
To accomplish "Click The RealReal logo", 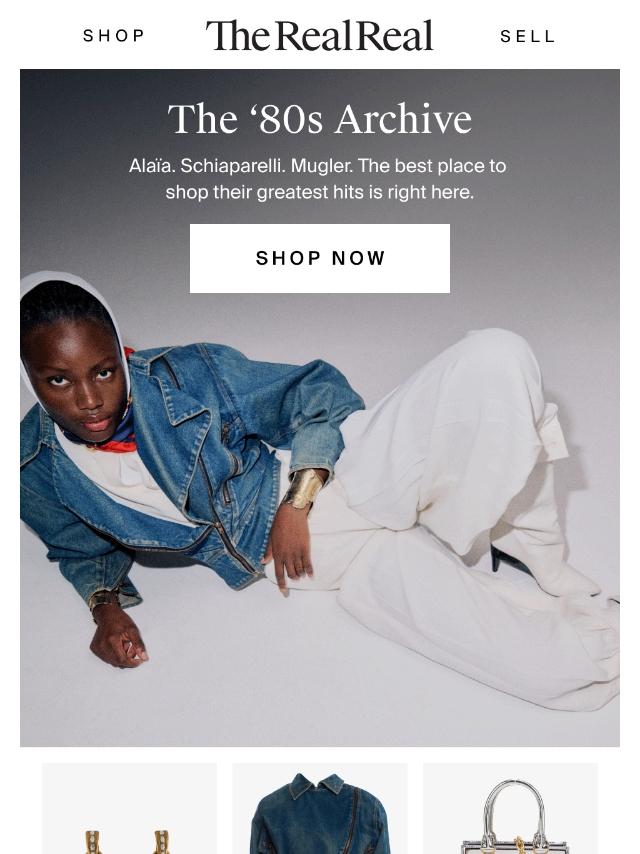I will (x=320, y=35).
